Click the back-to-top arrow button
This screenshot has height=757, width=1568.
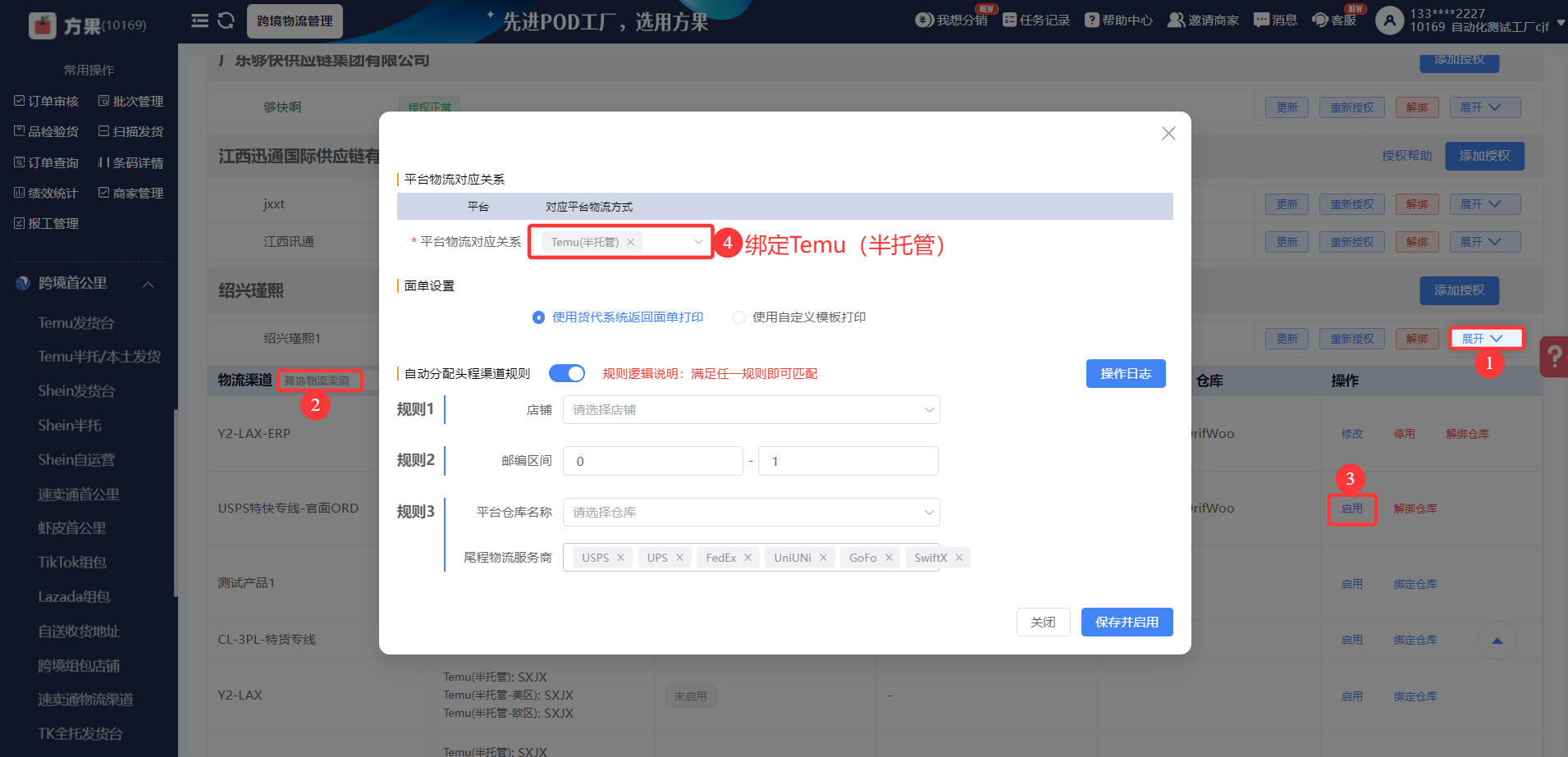[1497, 641]
